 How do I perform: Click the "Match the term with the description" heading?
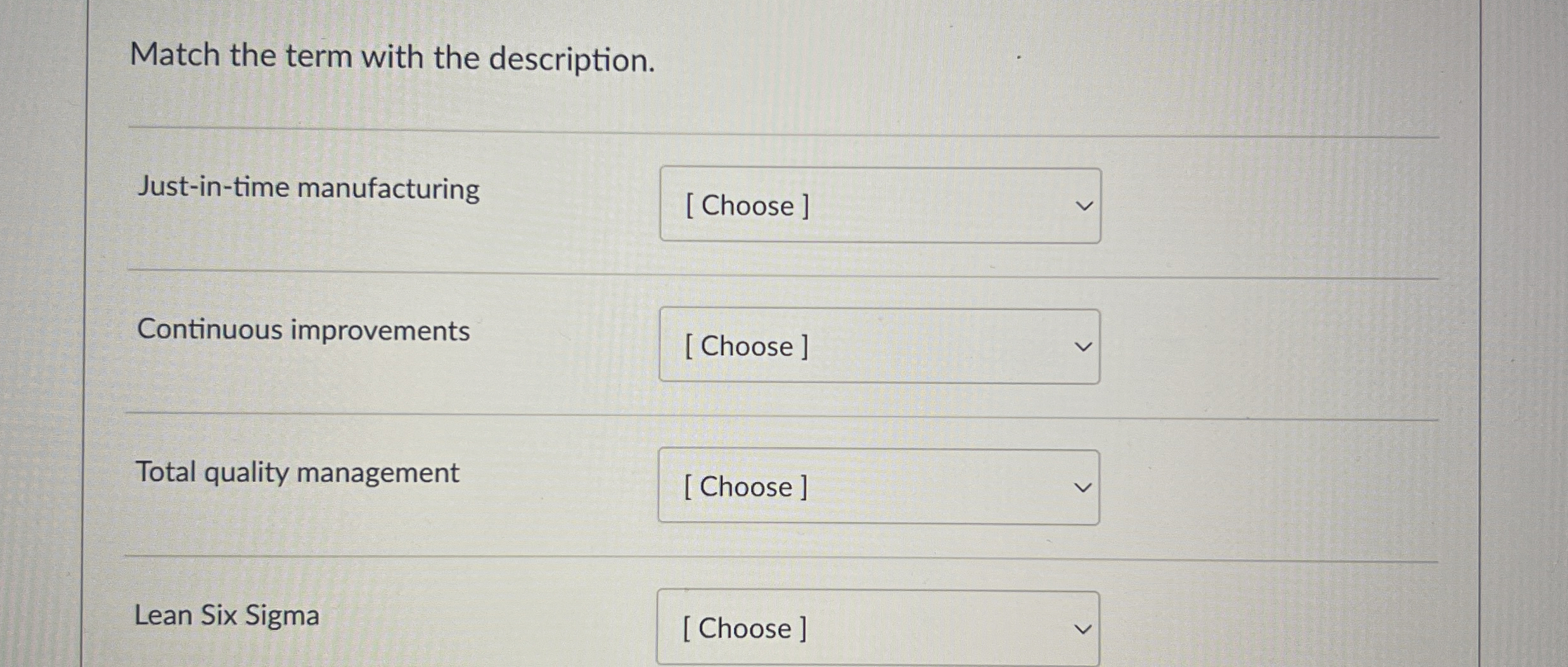click(x=392, y=57)
